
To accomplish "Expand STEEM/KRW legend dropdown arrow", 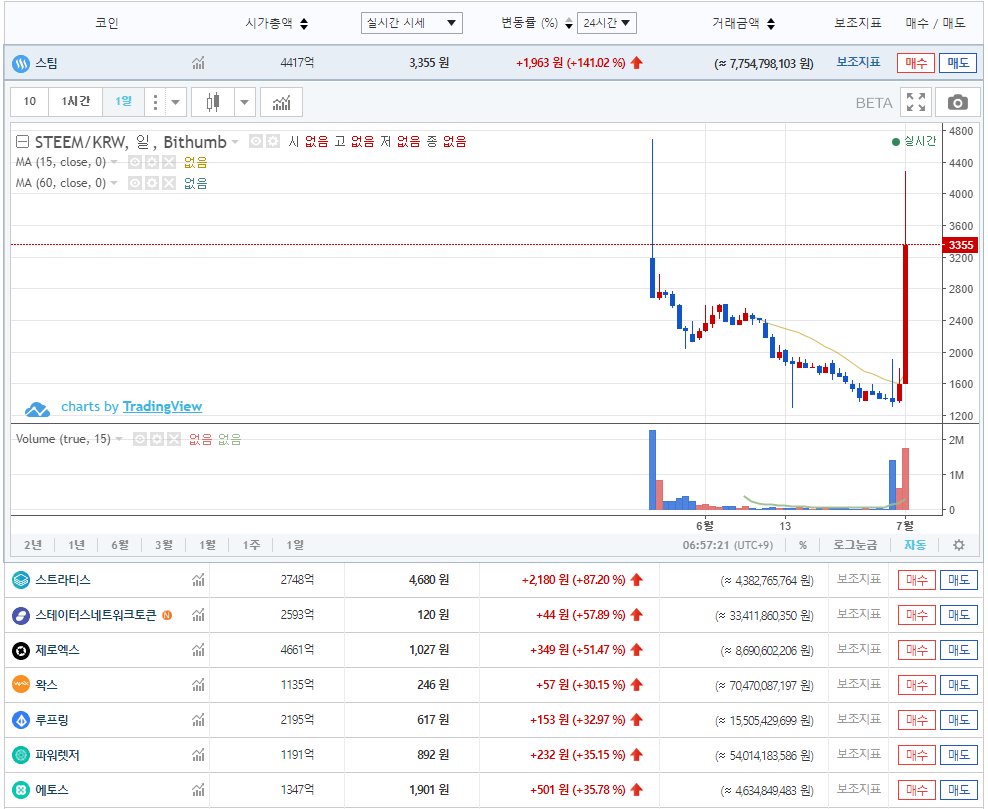I will [235, 142].
